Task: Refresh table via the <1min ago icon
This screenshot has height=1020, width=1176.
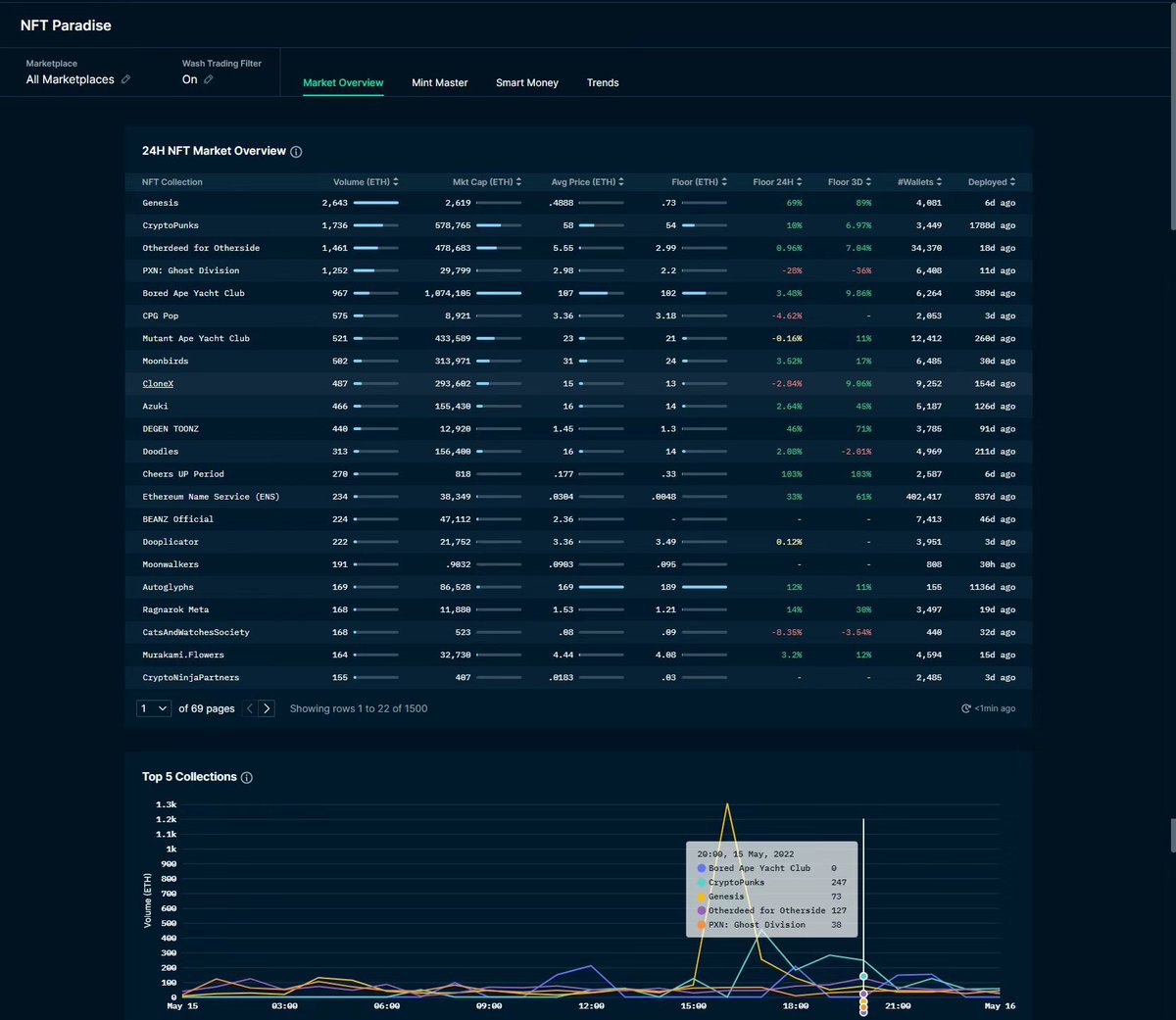Action: tap(966, 708)
